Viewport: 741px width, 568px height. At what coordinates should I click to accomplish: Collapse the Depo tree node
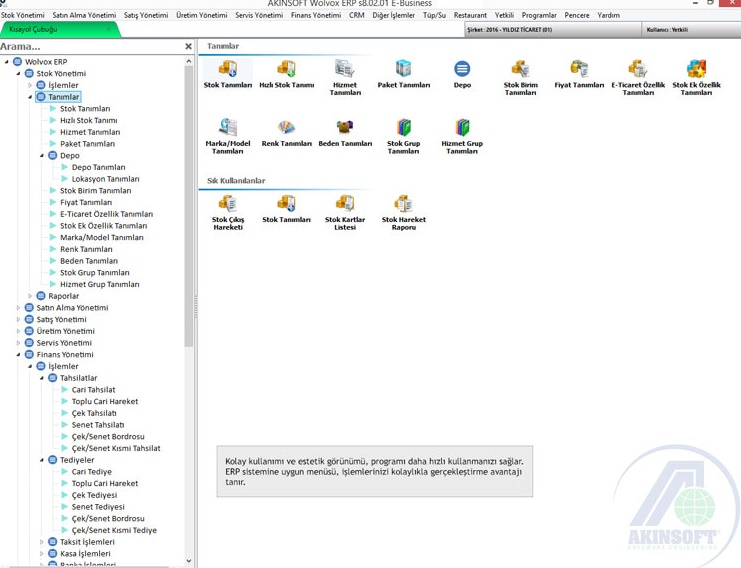click(x=42, y=155)
